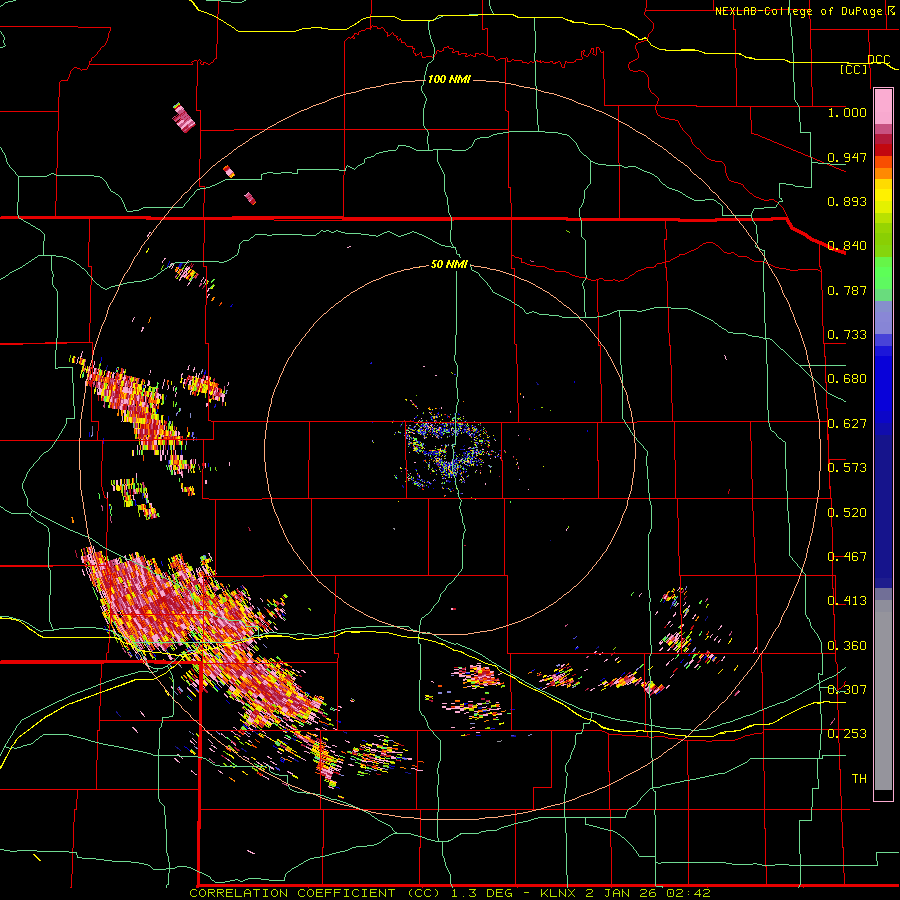
Task: Click the 0.413 scale value
Action: click(x=847, y=601)
